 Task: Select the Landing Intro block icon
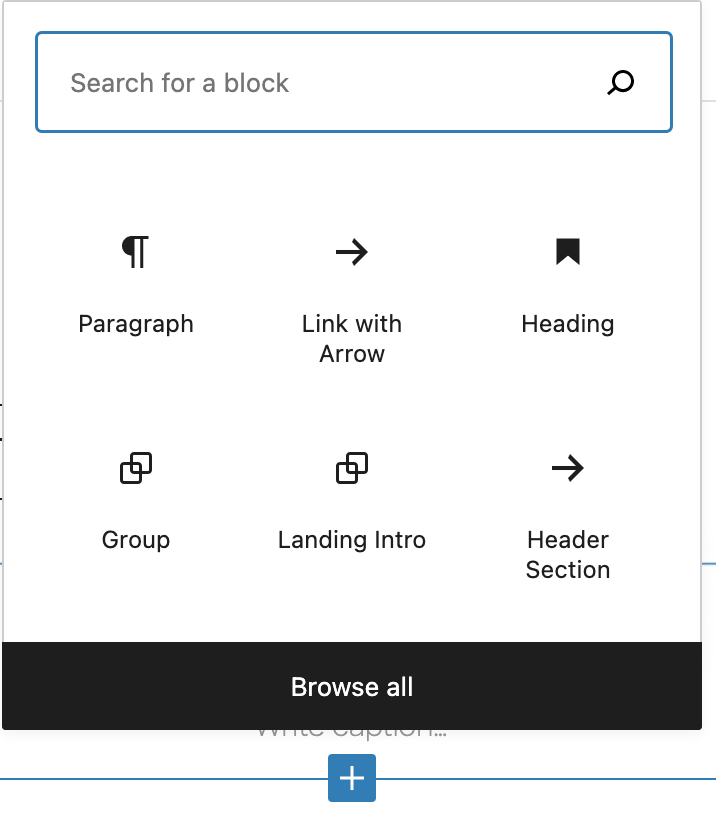pos(352,468)
